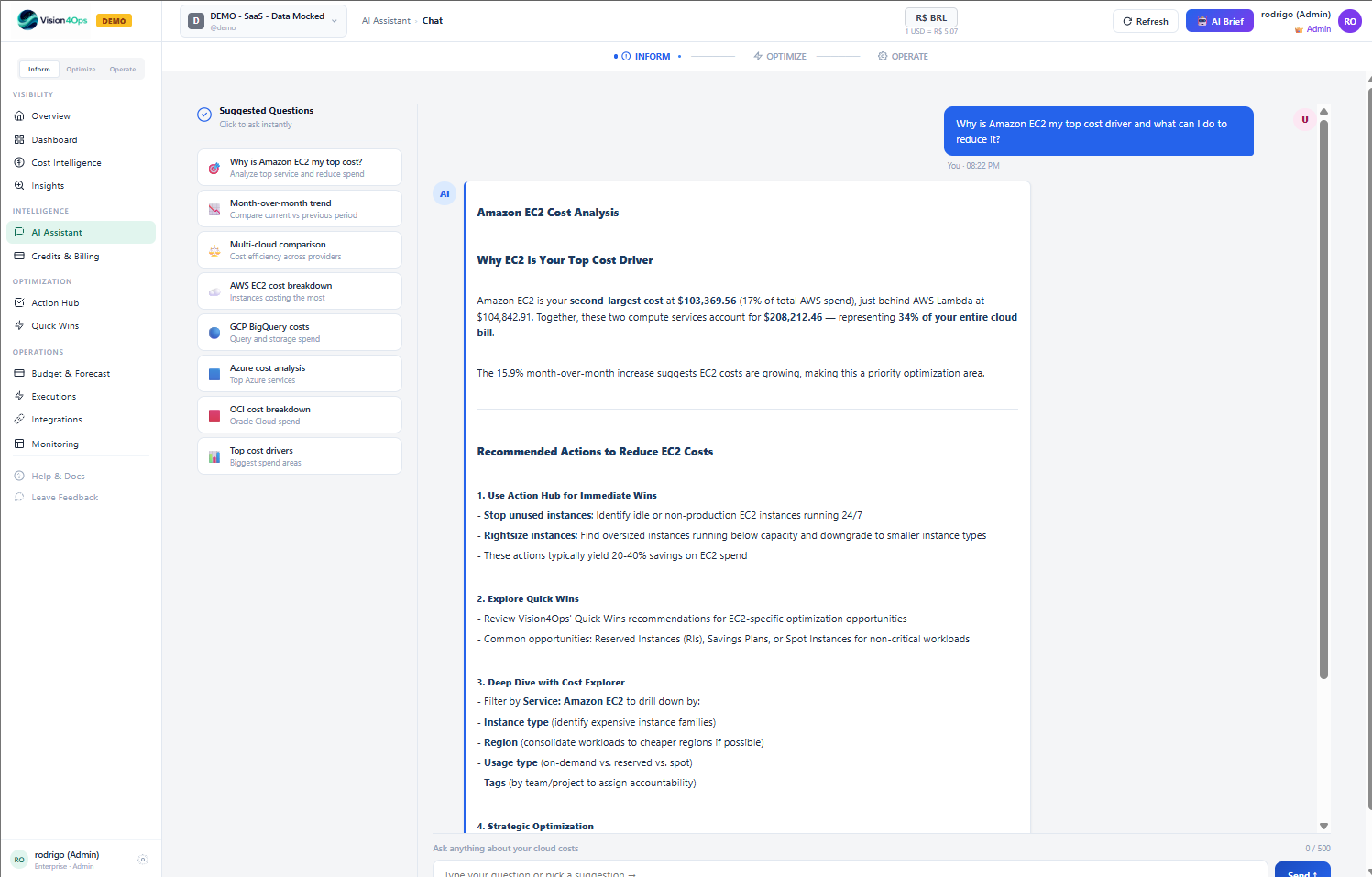
Task: Click the U user avatar in chat
Action: tap(1305, 119)
